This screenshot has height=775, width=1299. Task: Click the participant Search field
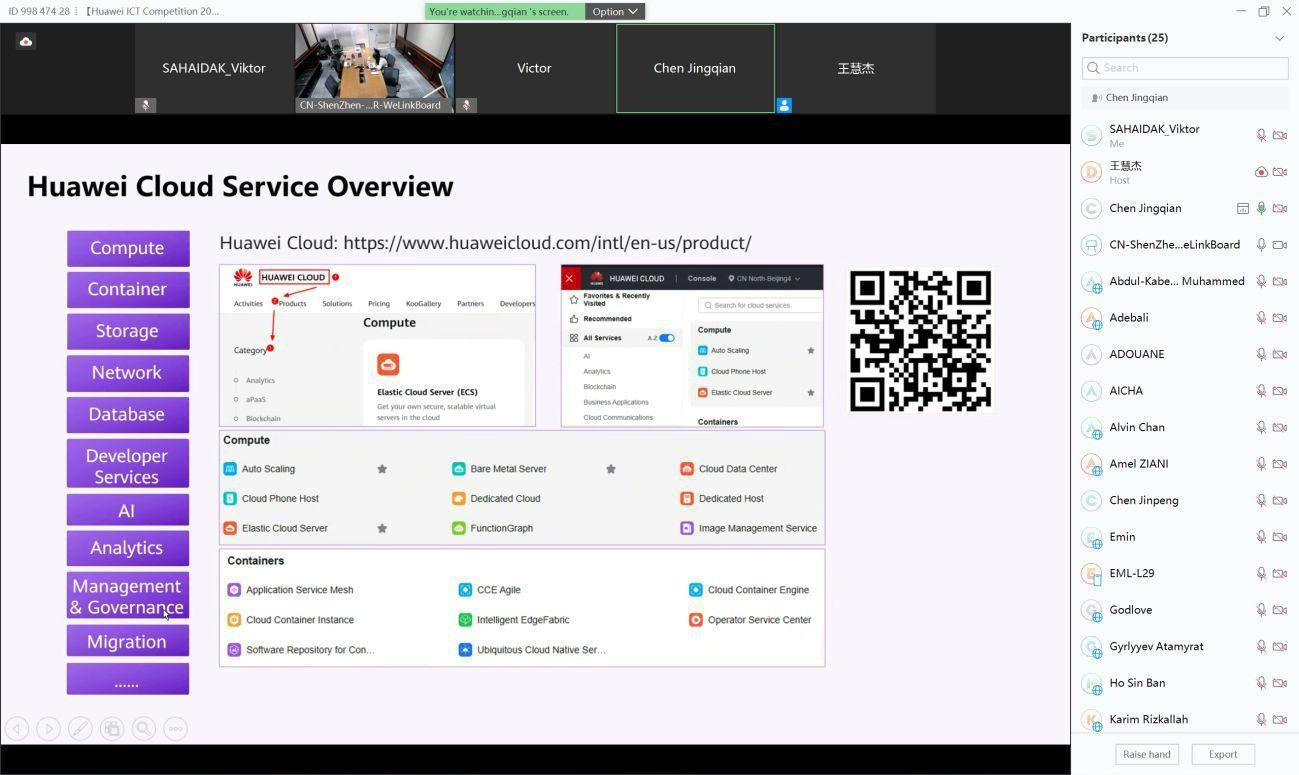click(x=1184, y=68)
